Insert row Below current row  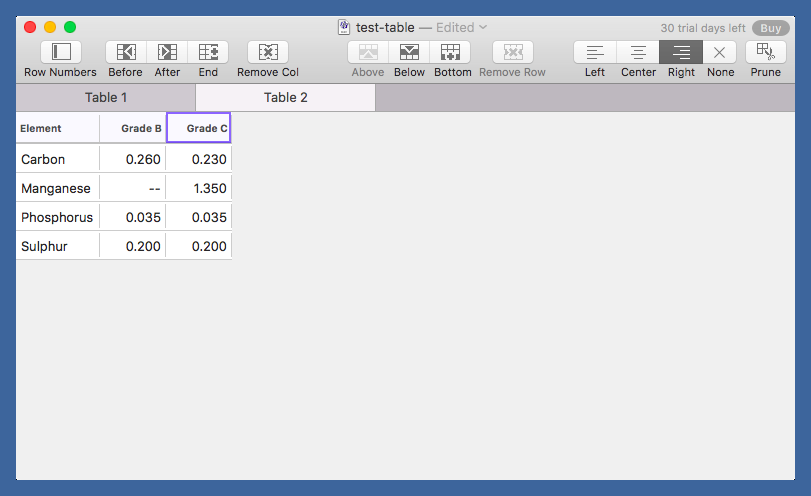[409, 52]
